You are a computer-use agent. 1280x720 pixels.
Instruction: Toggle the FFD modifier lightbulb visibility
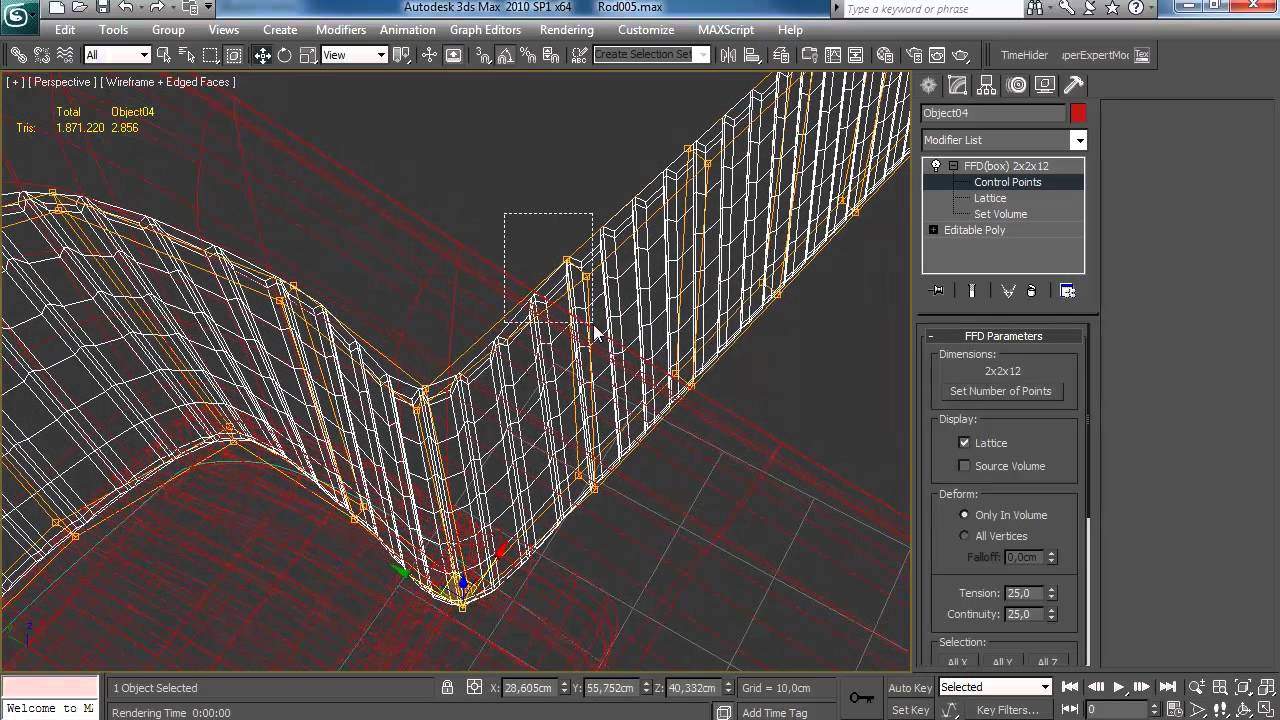pos(936,166)
